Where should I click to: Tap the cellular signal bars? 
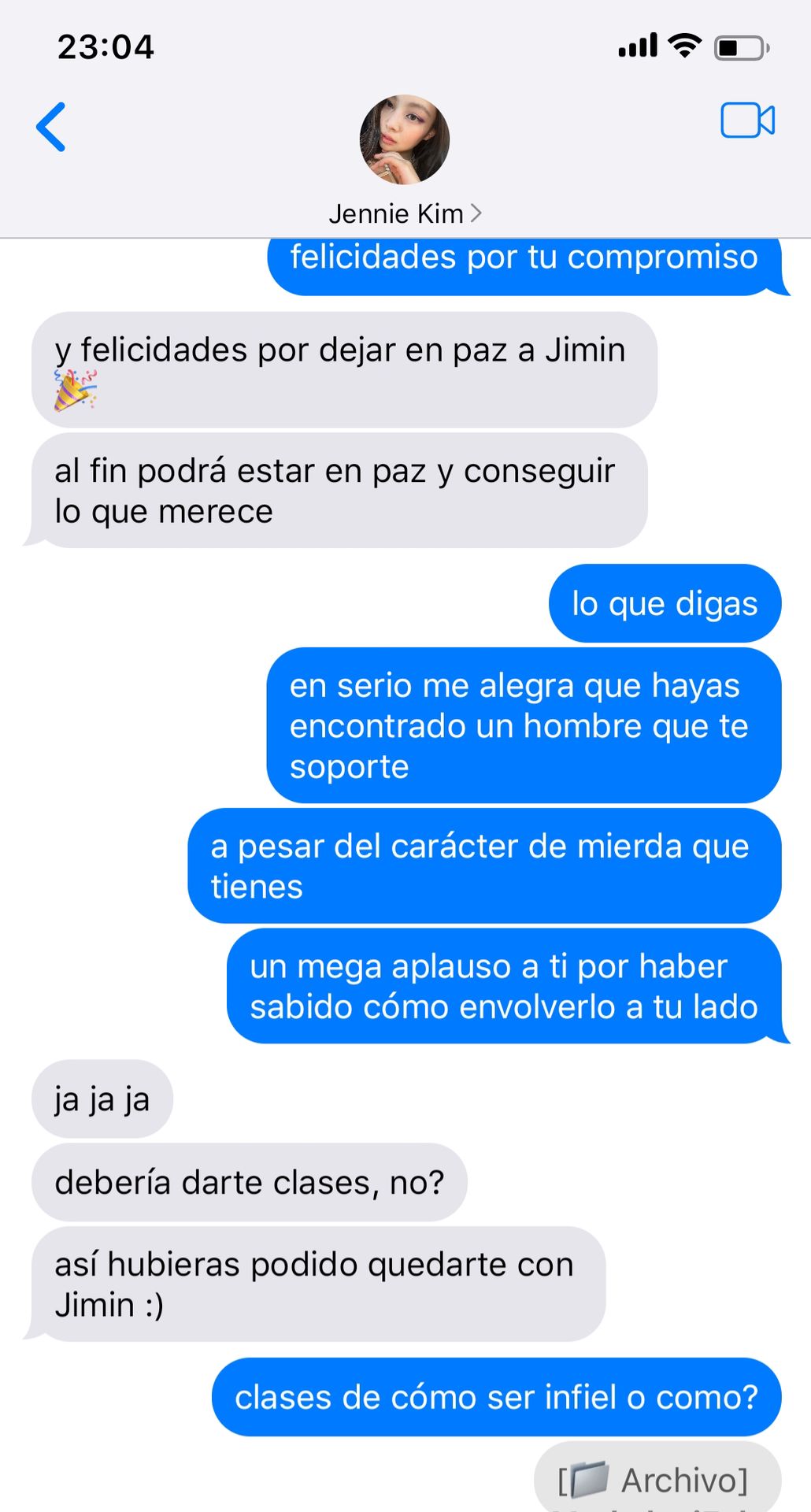coord(638,46)
